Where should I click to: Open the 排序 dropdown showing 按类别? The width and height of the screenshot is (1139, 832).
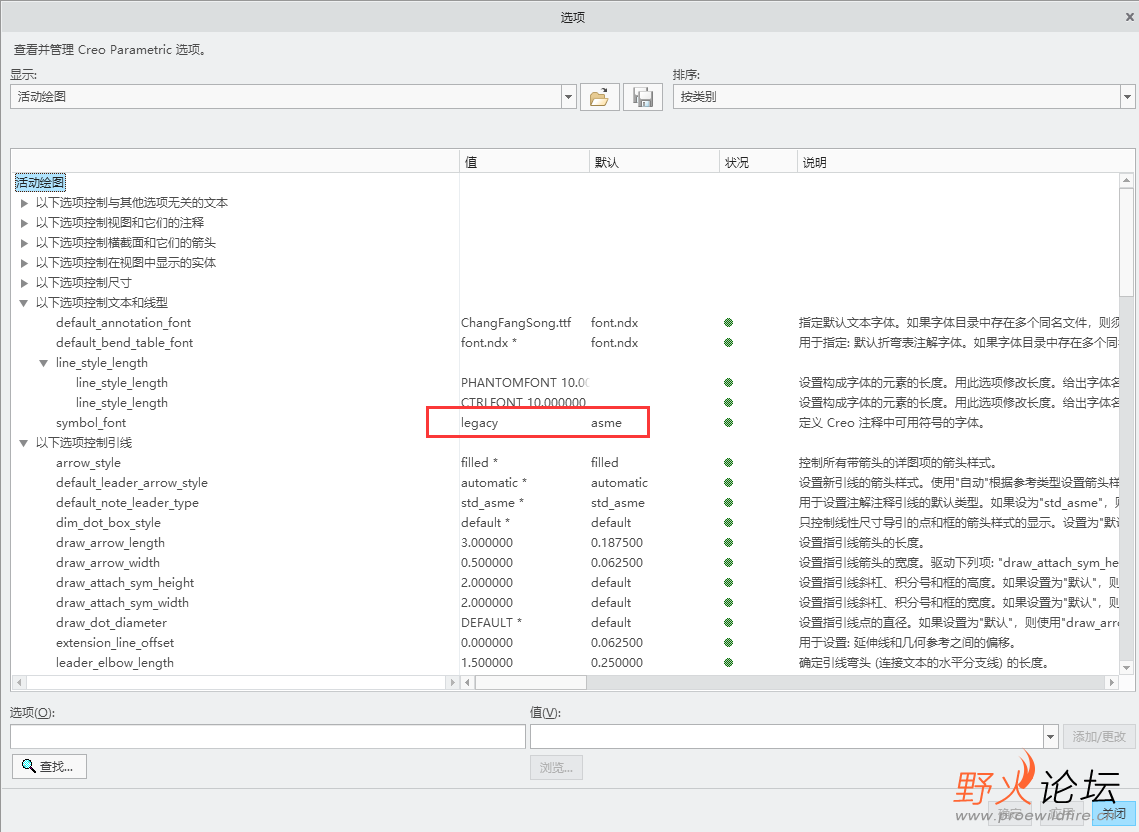(1127, 97)
